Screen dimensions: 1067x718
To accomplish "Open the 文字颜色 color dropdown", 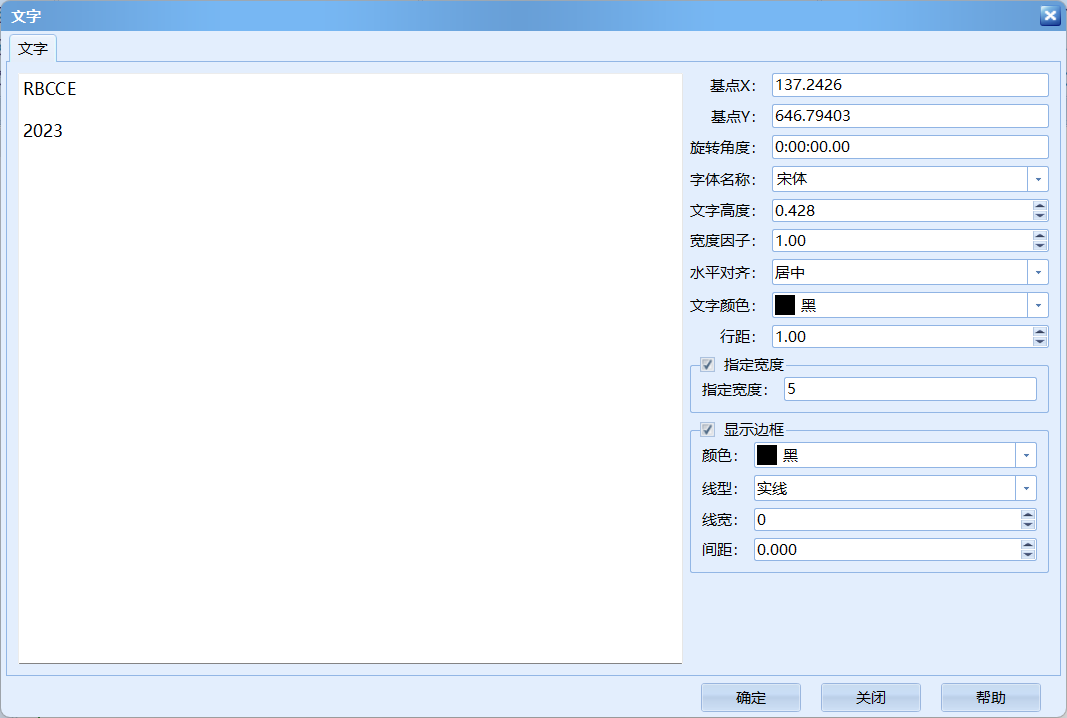I will [1038, 305].
